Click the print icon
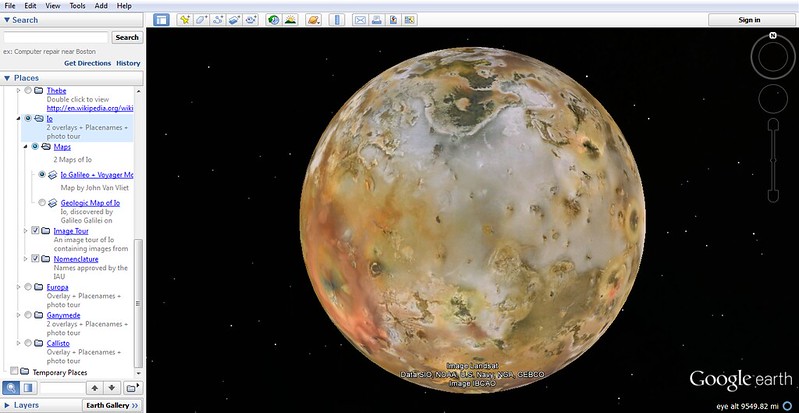Image resolution: width=799 pixels, height=413 pixels. [377, 20]
